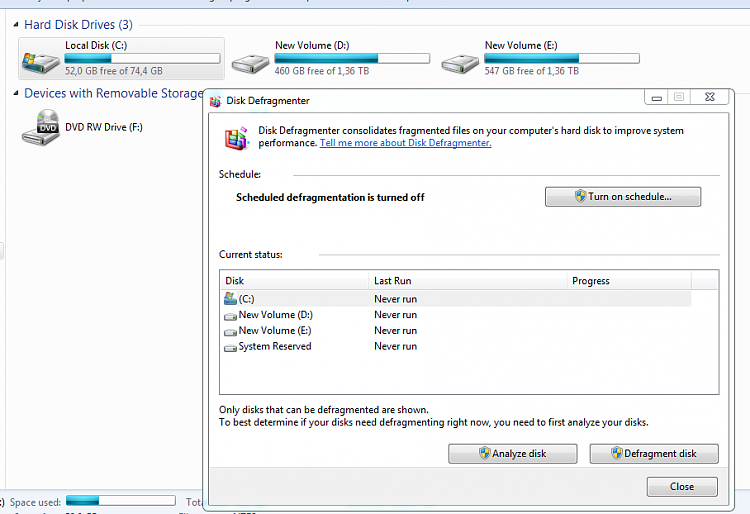Click the 460 GB free of 1,36 TB text
Image resolution: width=750 pixels, height=514 pixels.
click(x=322, y=71)
